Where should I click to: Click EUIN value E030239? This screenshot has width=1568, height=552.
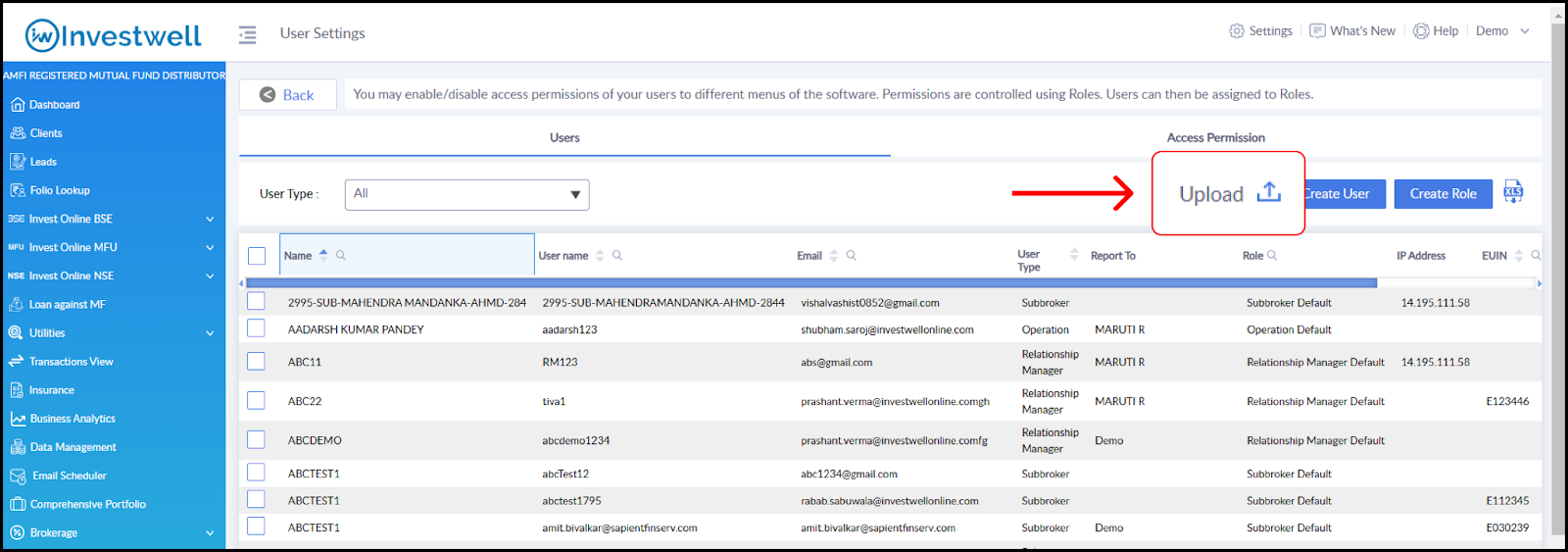coord(1507,527)
